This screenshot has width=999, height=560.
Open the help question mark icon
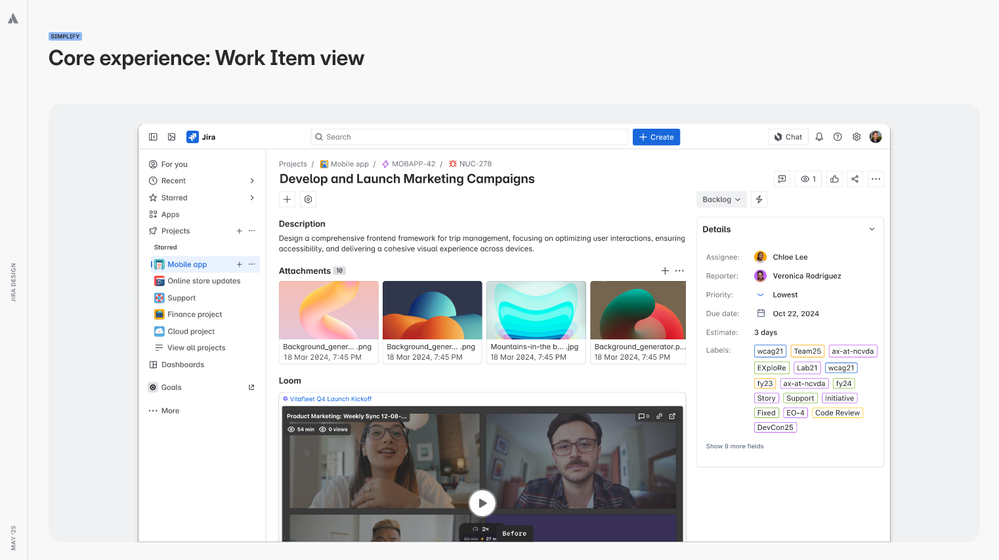pyautogui.click(x=838, y=137)
